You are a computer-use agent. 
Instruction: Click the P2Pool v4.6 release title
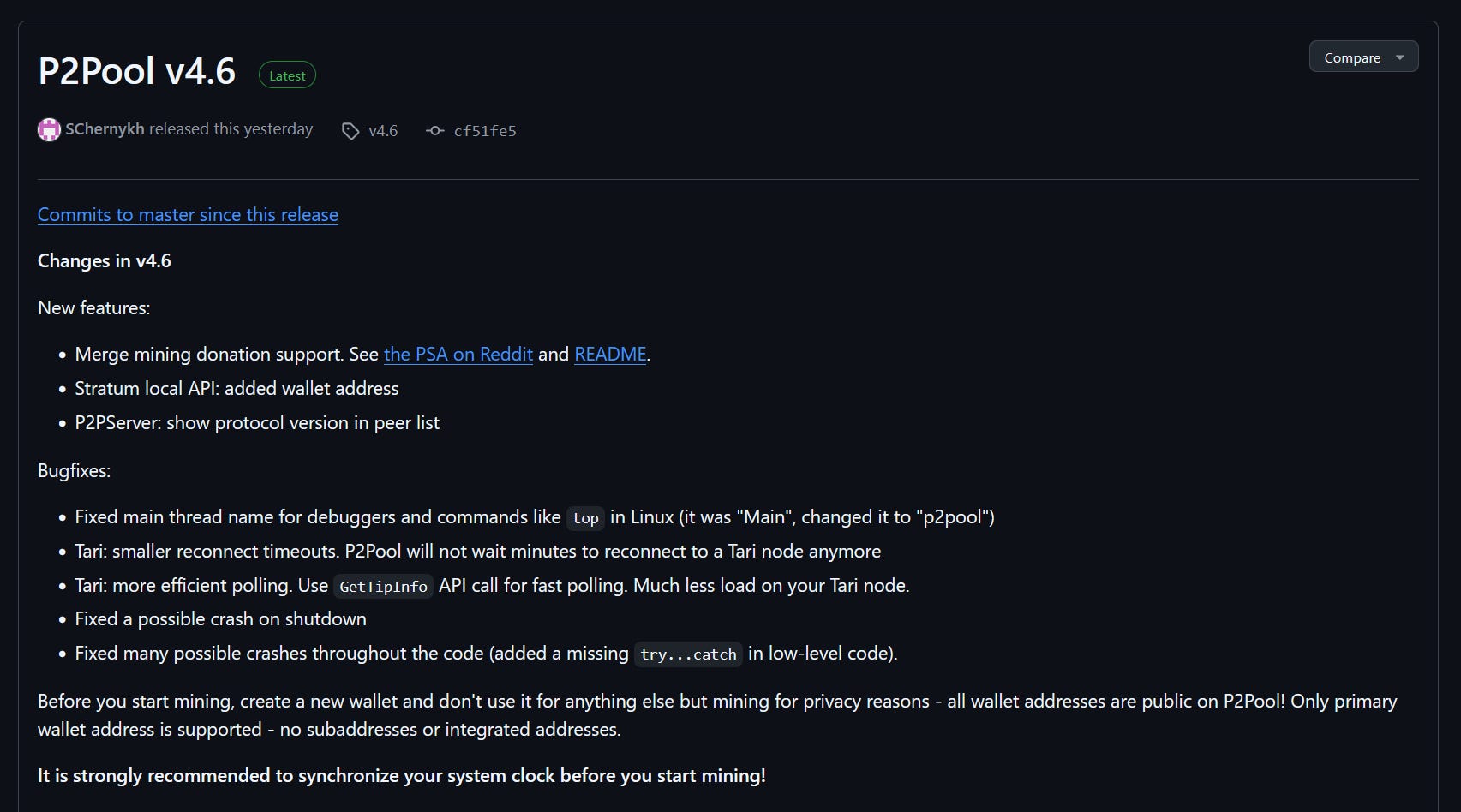coord(136,71)
